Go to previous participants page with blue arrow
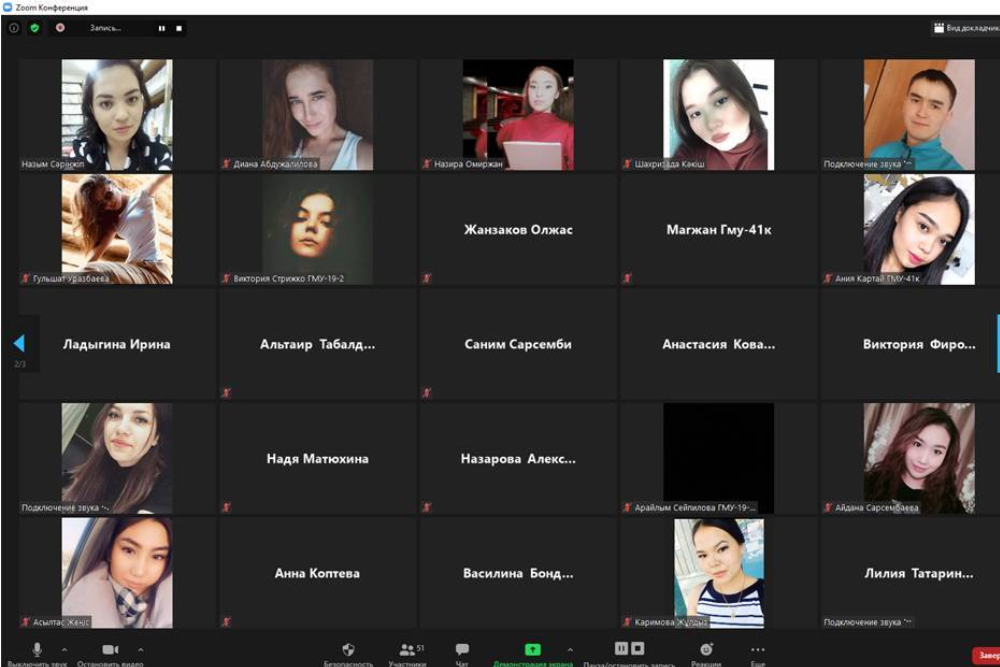Screen dimensions: 1000x667 click(x=18, y=343)
